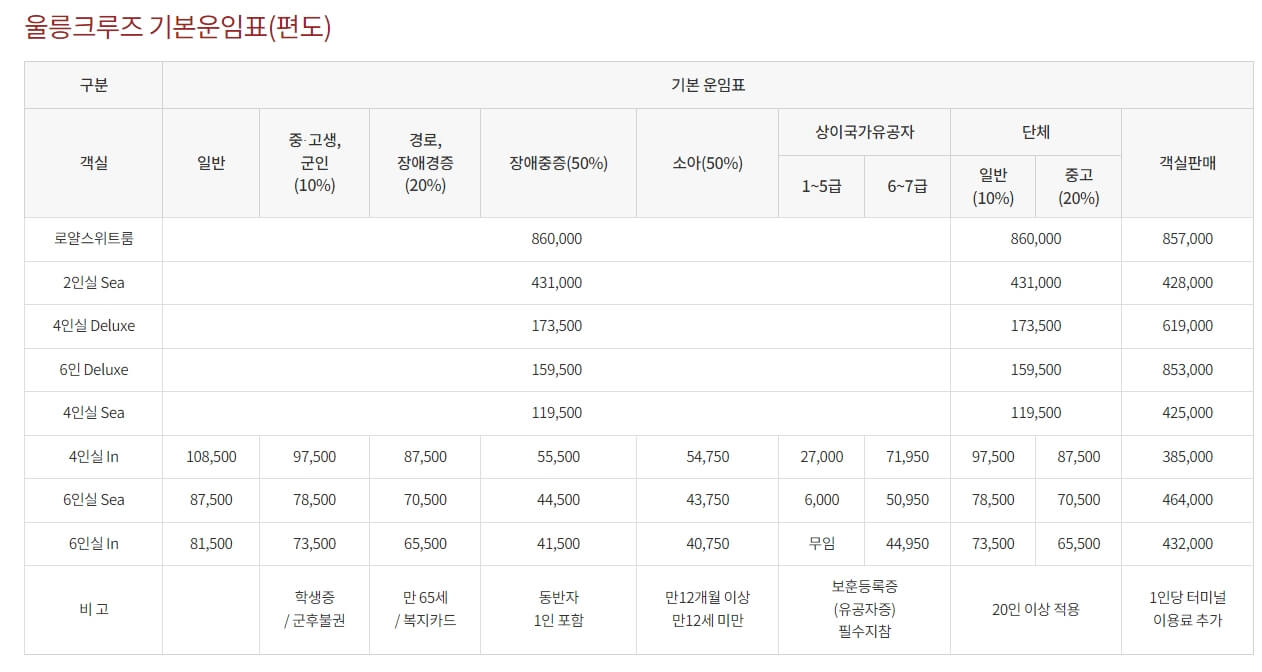Click the note '만 65세 / 복지카드'

pyautogui.click(x=425, y=609)
